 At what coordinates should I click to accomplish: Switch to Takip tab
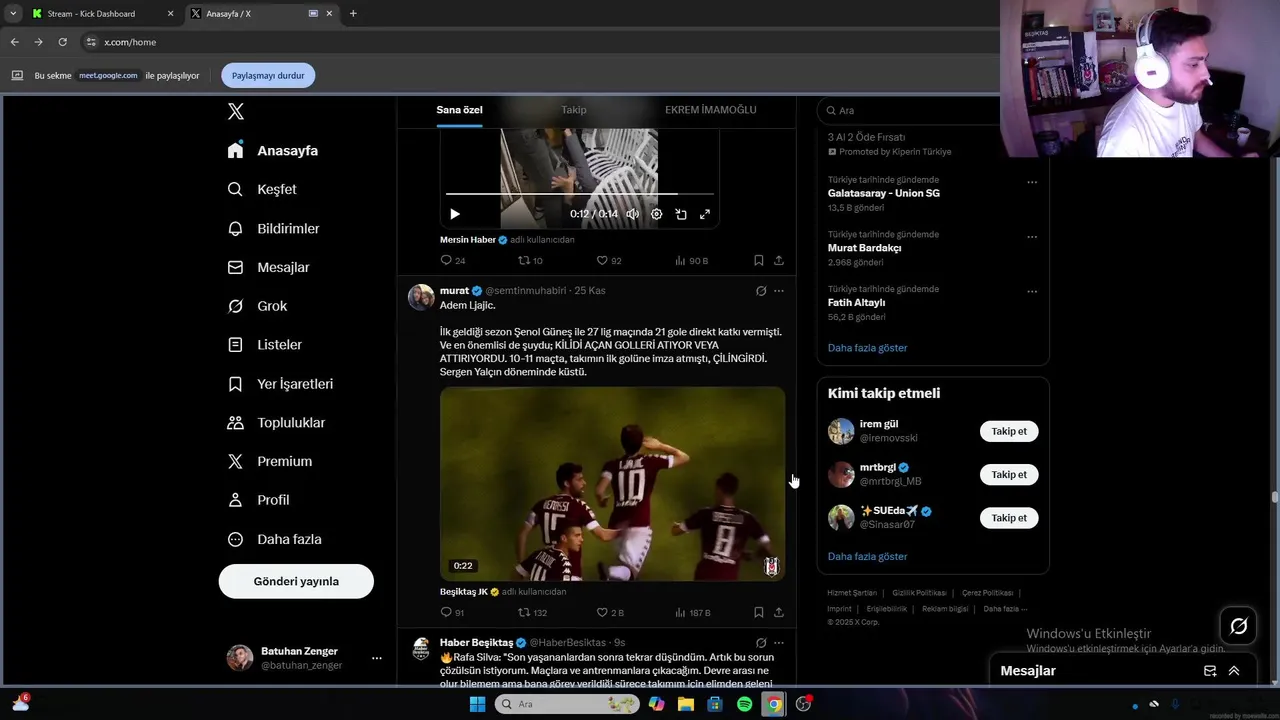(574, 110)
